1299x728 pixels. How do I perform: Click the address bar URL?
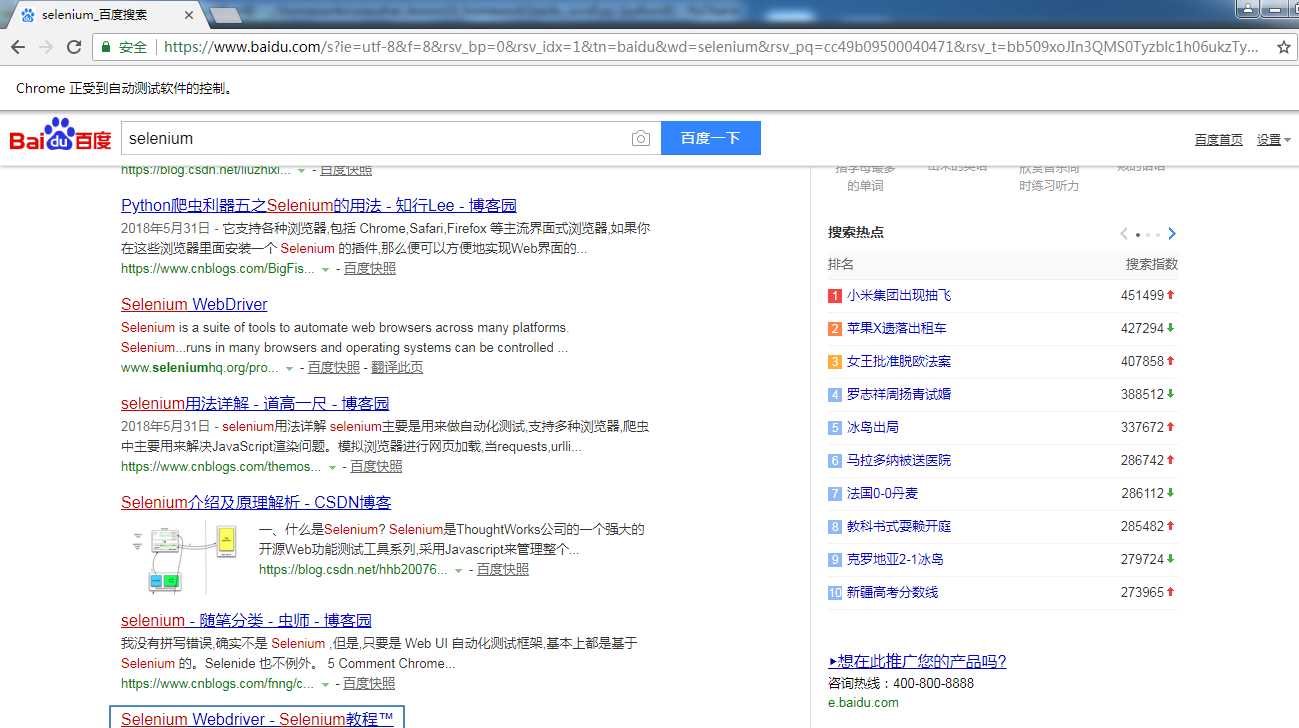(712, 47)
